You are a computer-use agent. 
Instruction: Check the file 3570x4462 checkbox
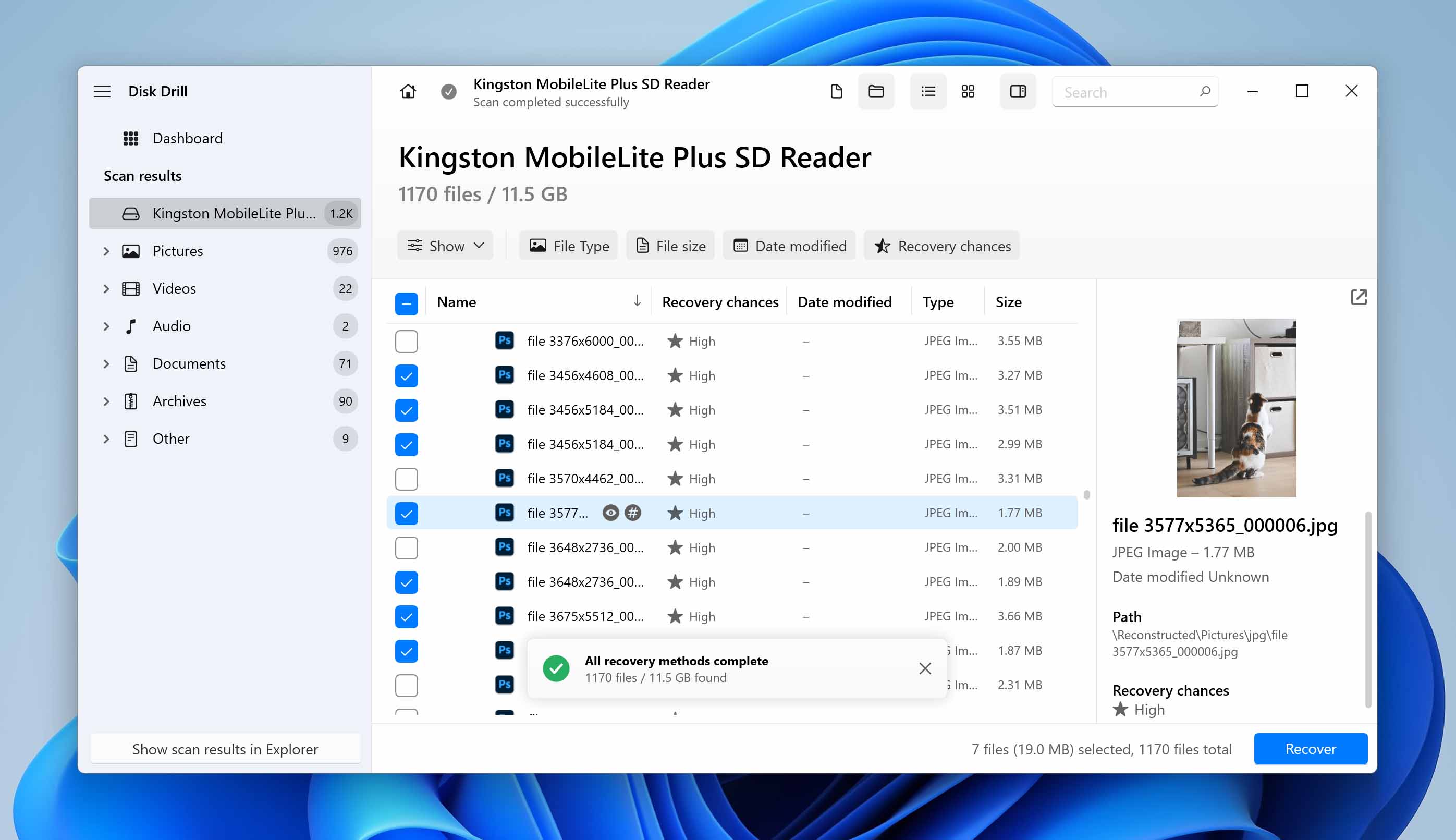click(407, 478)
